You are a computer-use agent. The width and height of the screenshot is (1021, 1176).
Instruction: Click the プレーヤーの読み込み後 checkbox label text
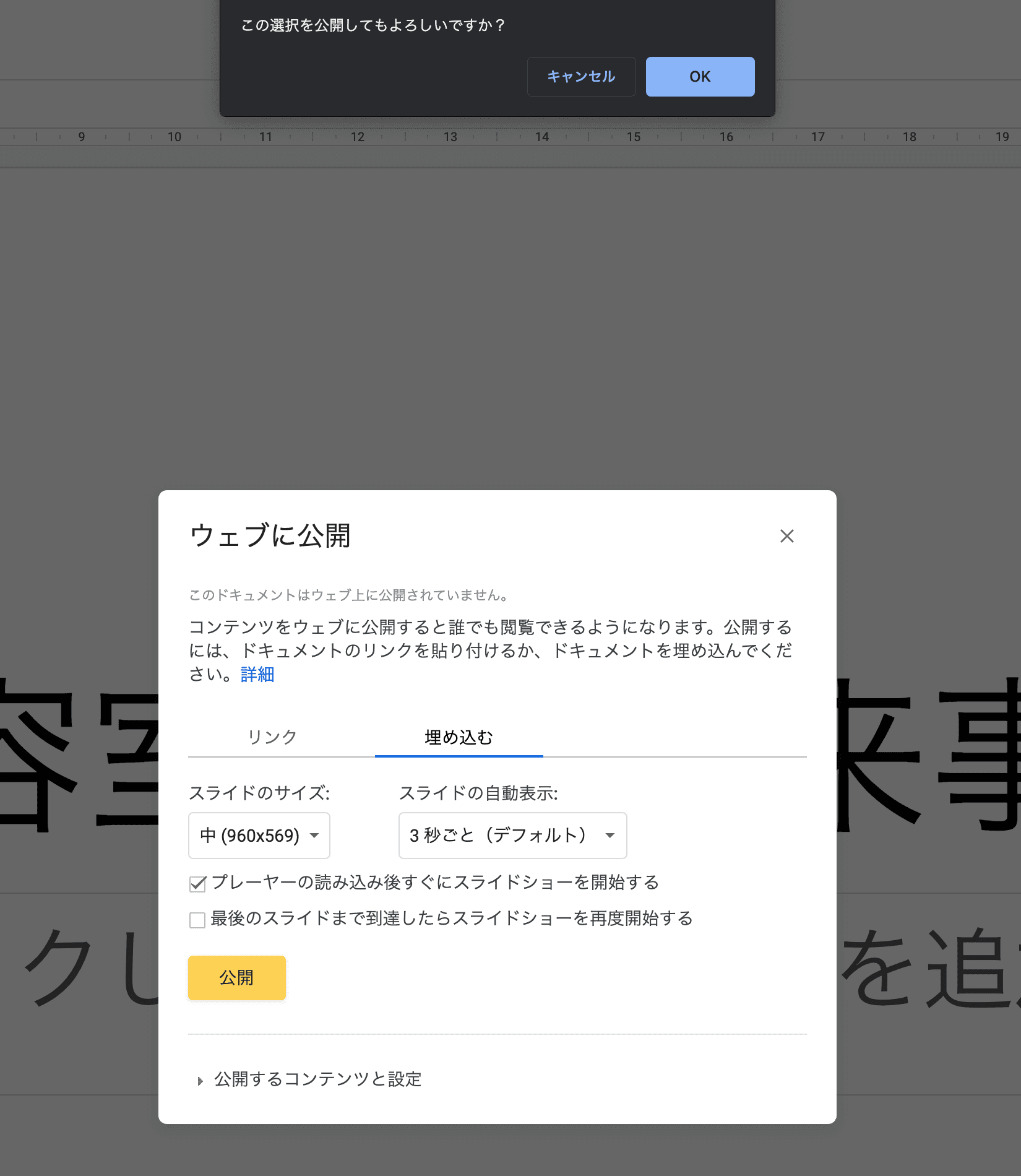(x=435, y=883)
